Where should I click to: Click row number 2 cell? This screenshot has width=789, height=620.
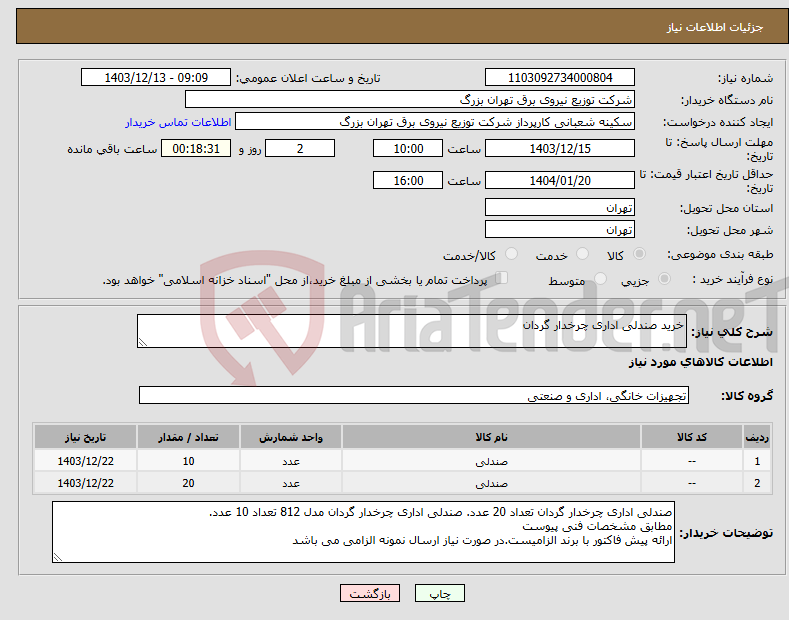pyautogui.click(x=757, y=483)
